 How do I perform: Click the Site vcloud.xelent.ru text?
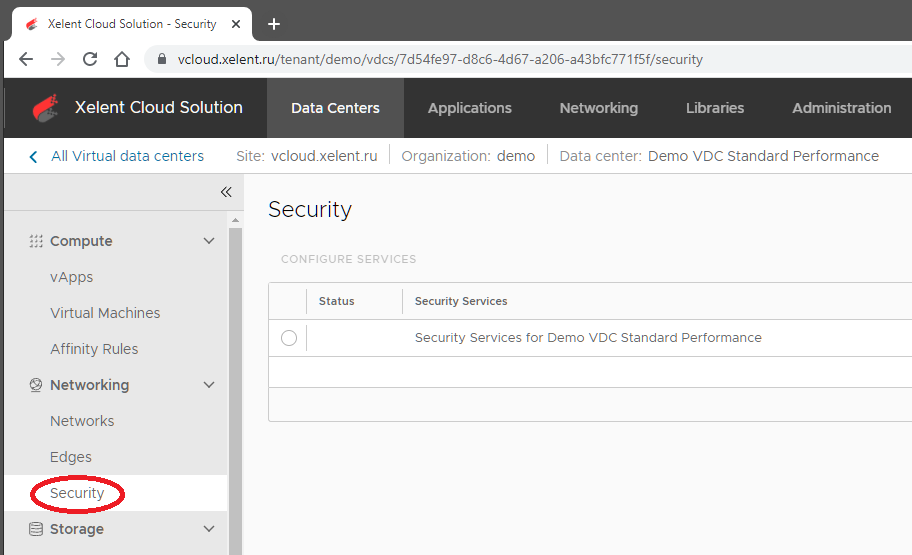307,156
